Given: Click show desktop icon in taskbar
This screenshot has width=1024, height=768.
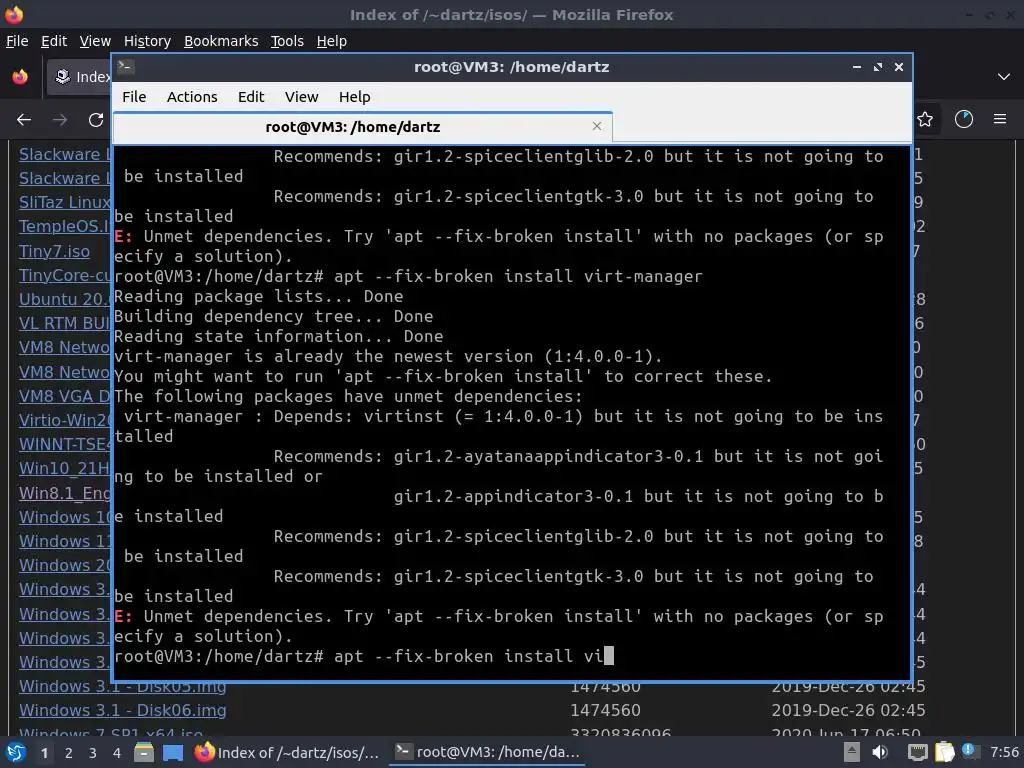Looking at the screenshot, I should pos(173,753).
